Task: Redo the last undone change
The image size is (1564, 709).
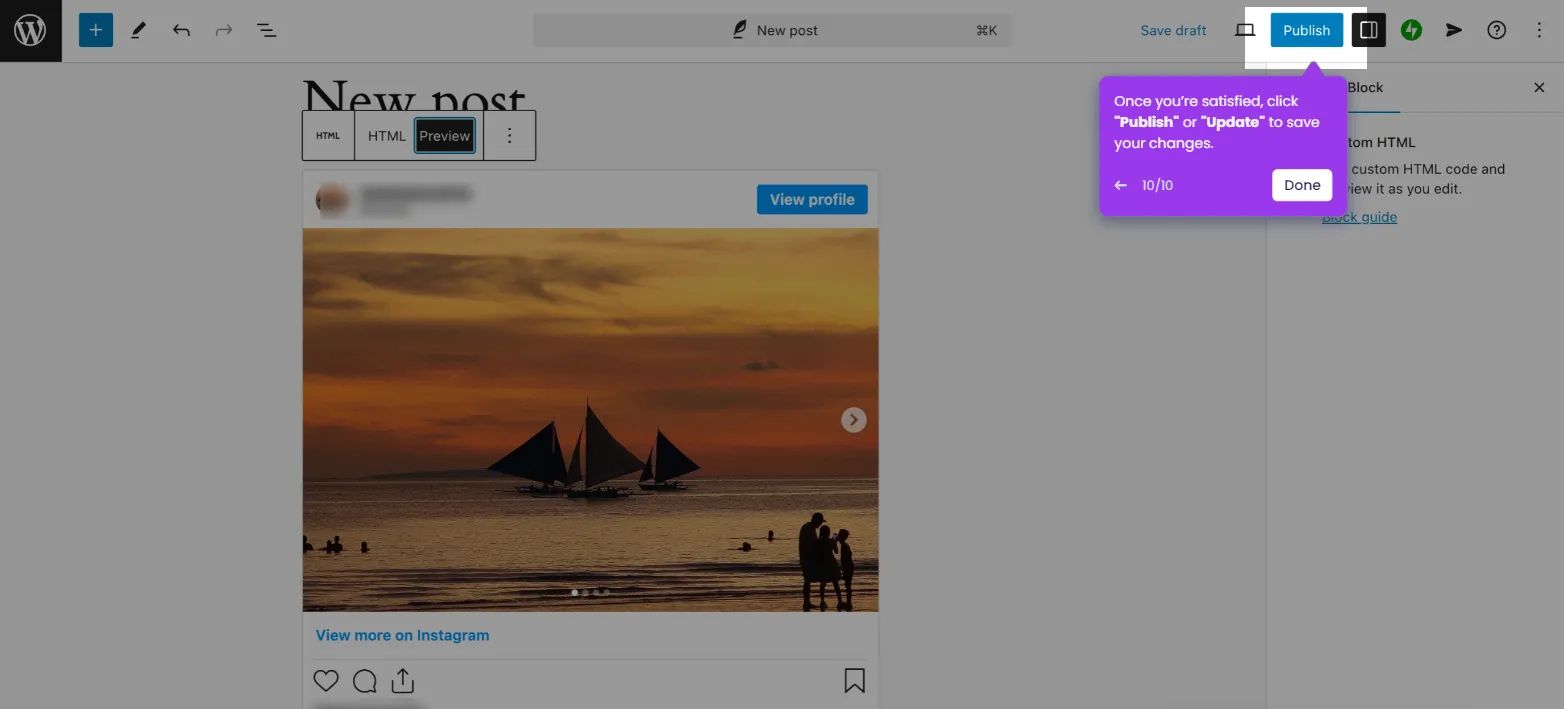Action: tap(224, 30)
